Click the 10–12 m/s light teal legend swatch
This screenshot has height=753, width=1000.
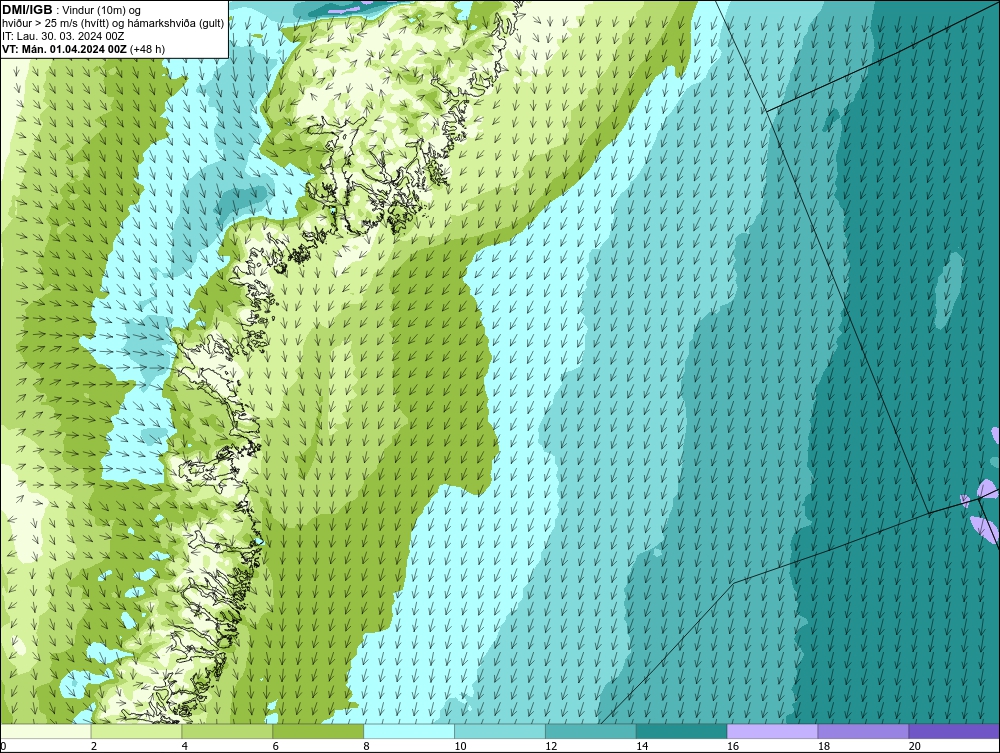pos(500,731)
